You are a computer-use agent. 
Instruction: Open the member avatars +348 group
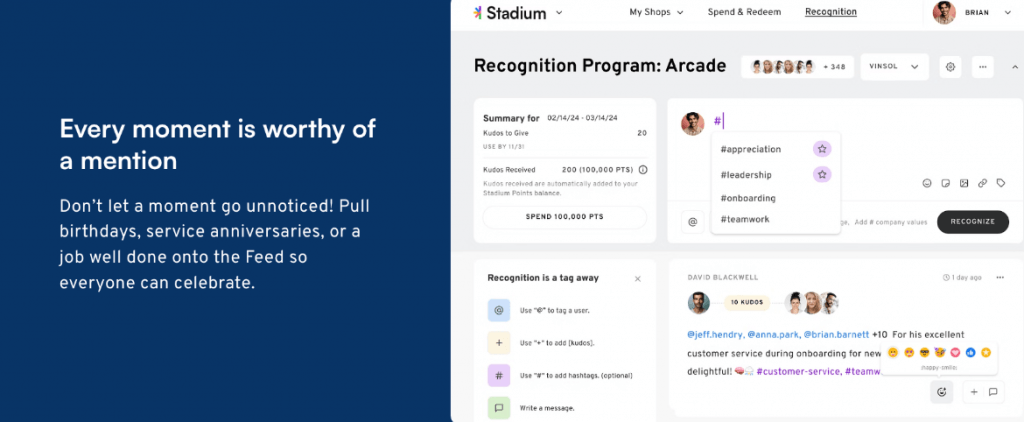point(797,67)
